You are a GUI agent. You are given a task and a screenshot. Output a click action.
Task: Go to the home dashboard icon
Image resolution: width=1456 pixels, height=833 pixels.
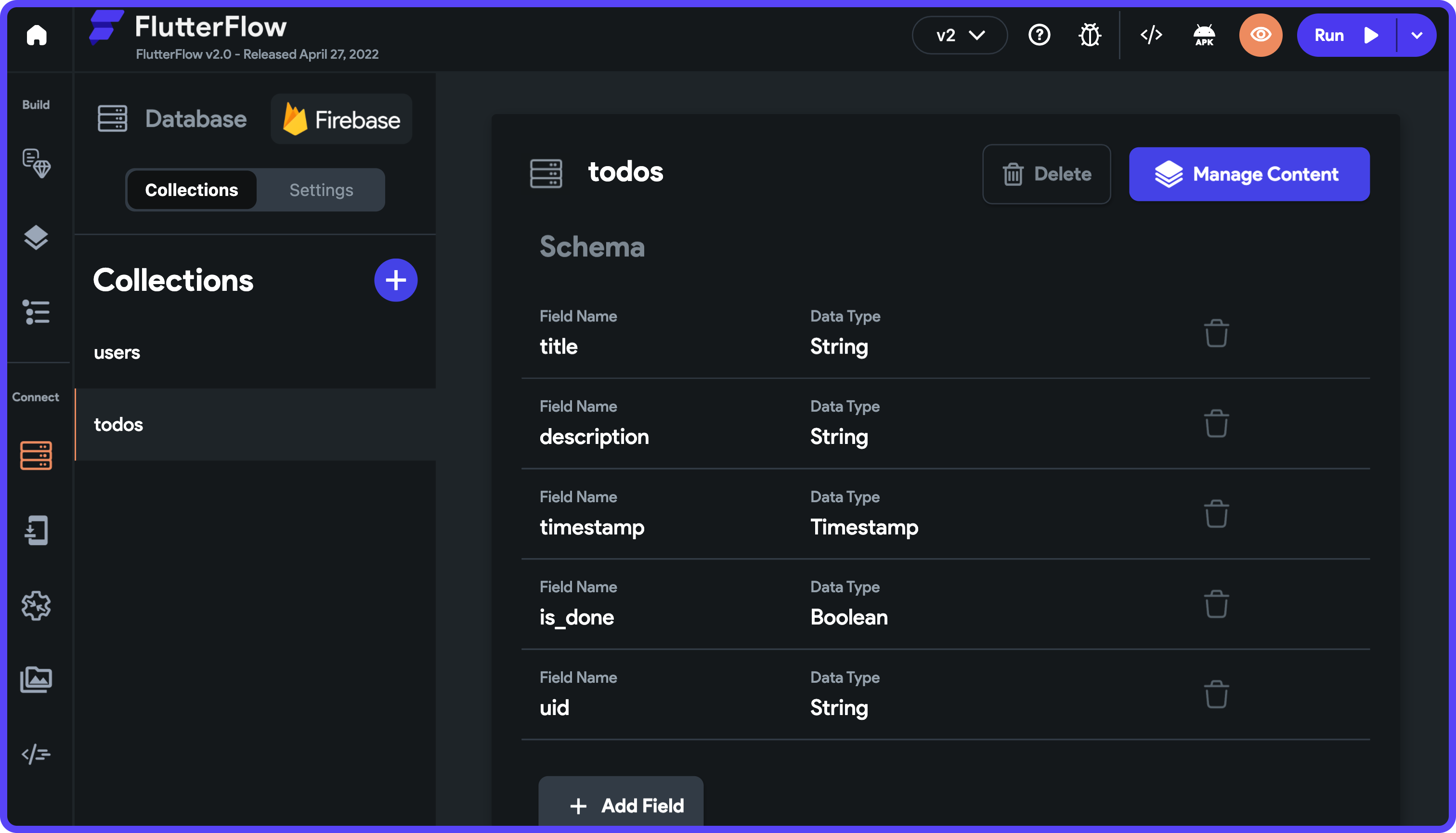pyautogui.click(x=36, y=35)
